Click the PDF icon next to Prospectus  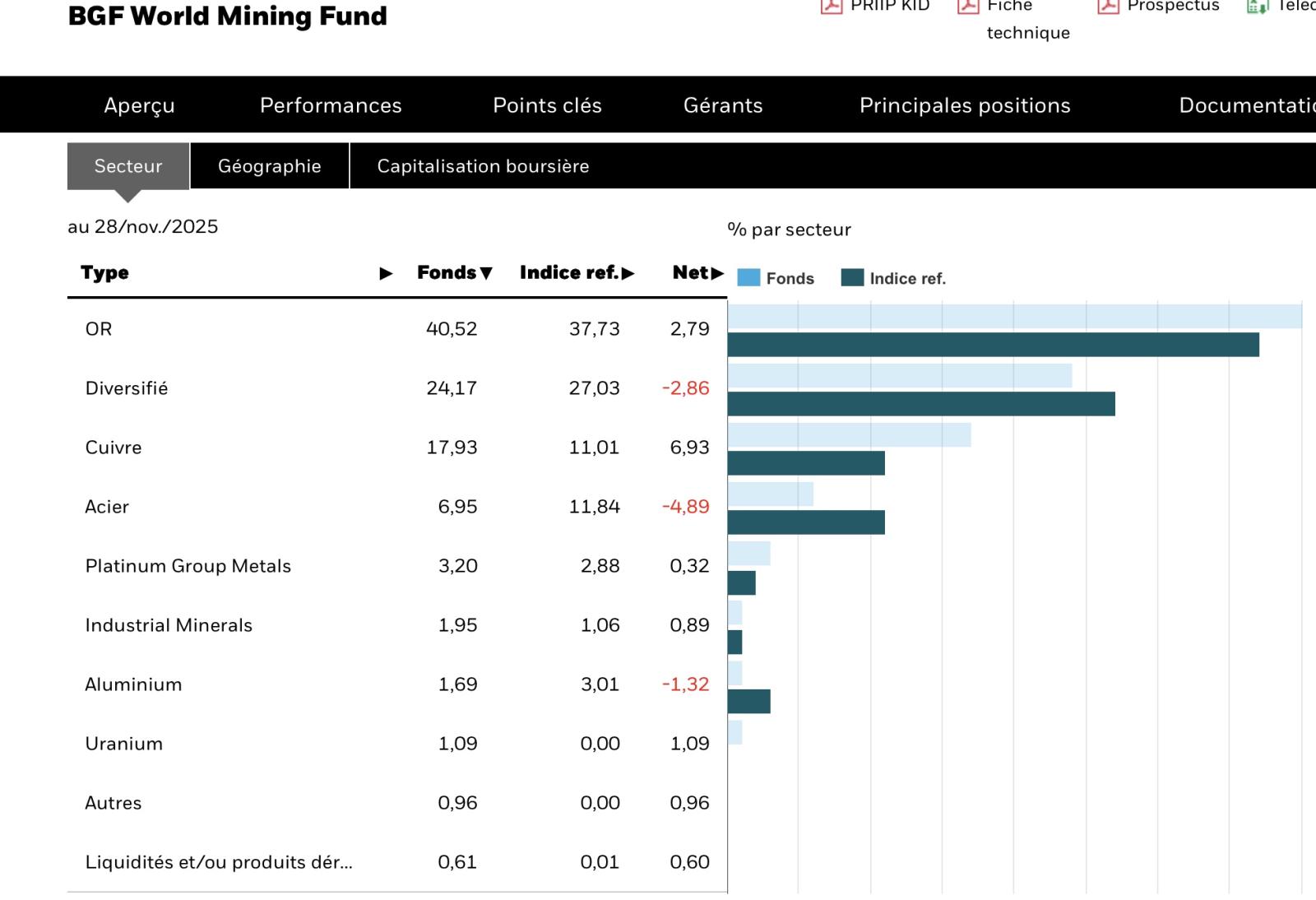click(1108, 7)
